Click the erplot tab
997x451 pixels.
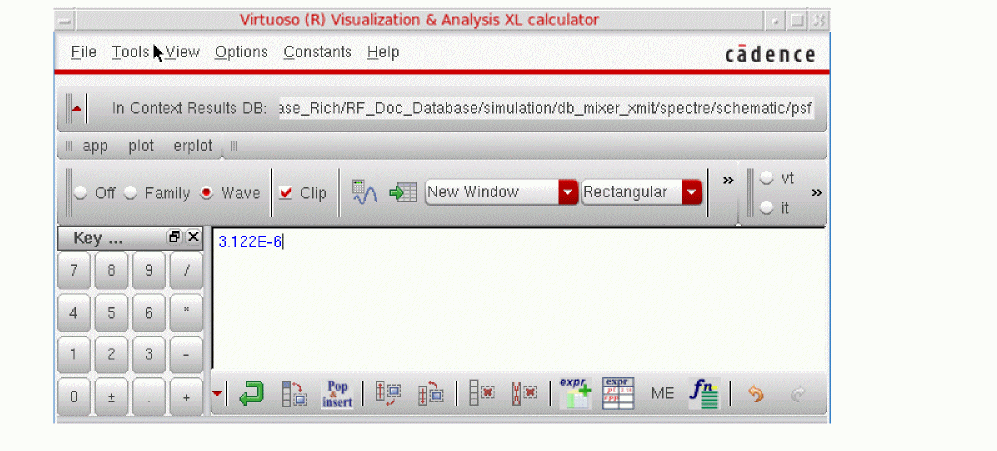(193, 146)
